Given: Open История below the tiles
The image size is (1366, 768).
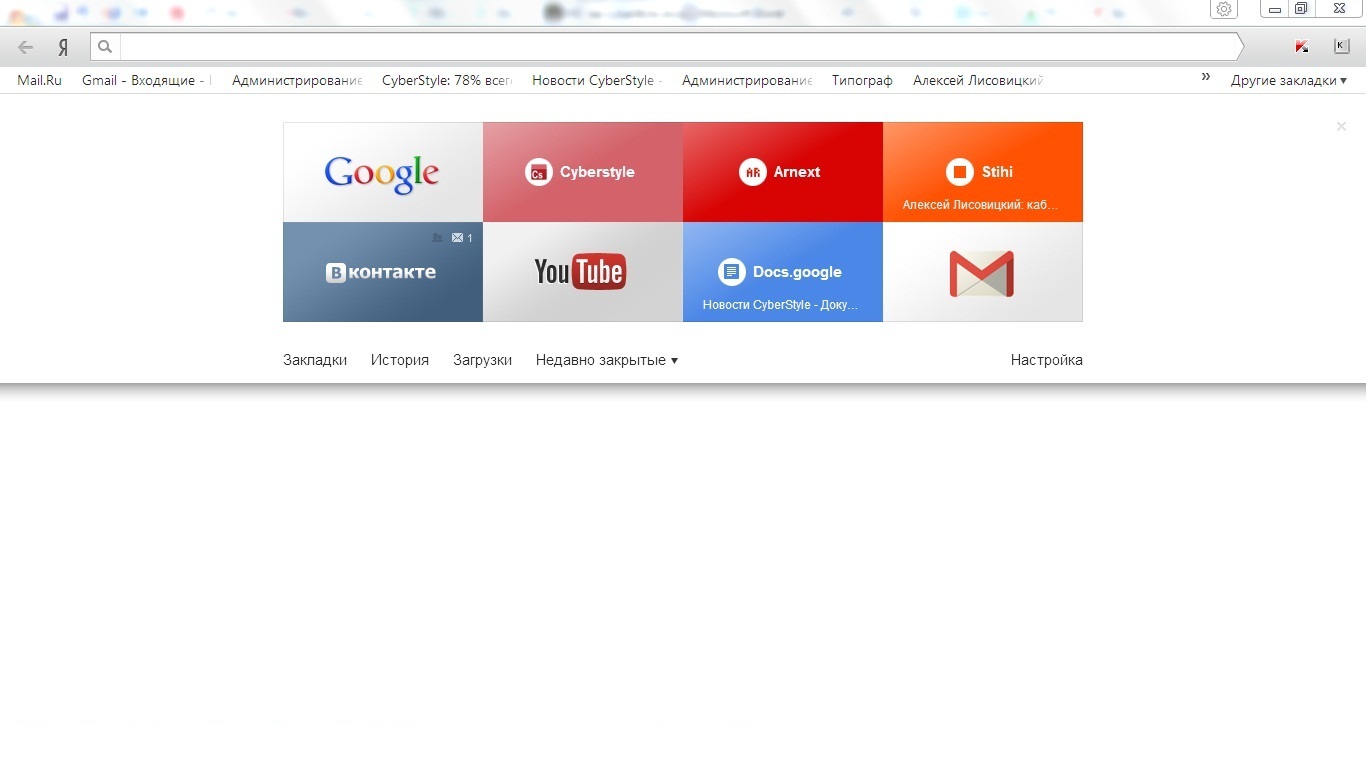Looking at the screenshot, I should click(x=400, y=360).
